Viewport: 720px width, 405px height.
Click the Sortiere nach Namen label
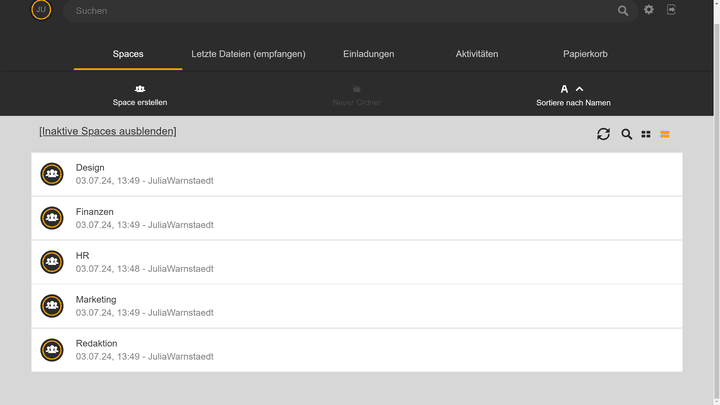point(573,103)
